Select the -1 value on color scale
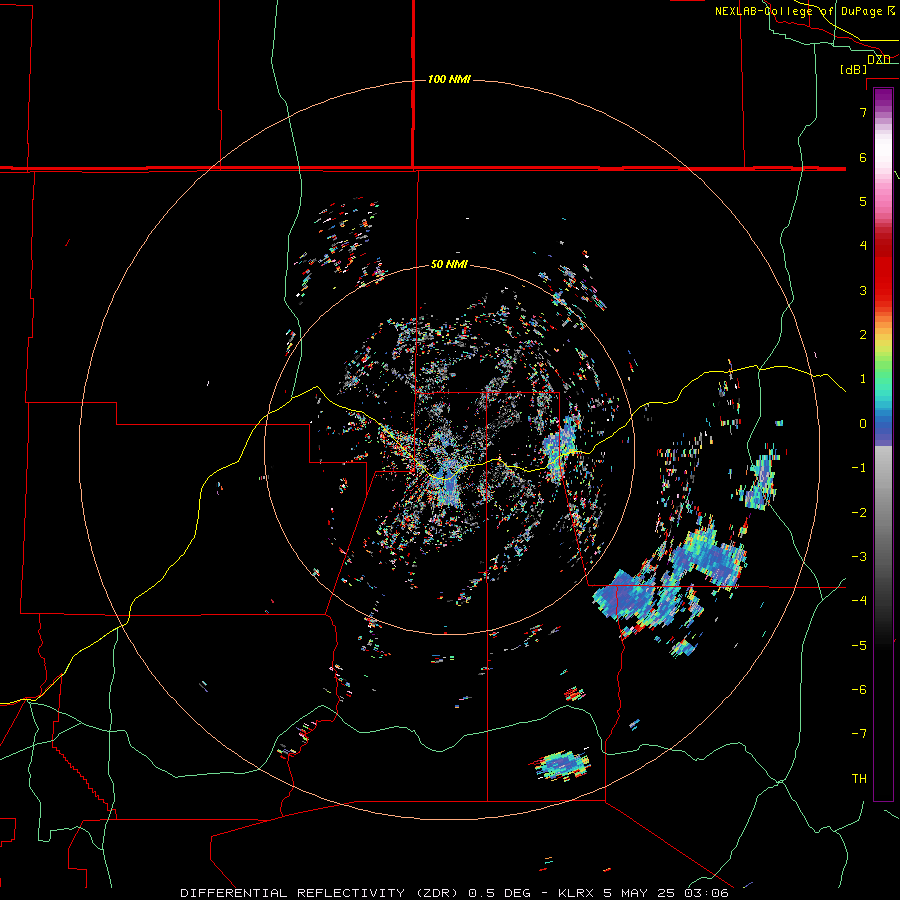The height and width of the screenshot is (900, 900). [x=859, y=468]
